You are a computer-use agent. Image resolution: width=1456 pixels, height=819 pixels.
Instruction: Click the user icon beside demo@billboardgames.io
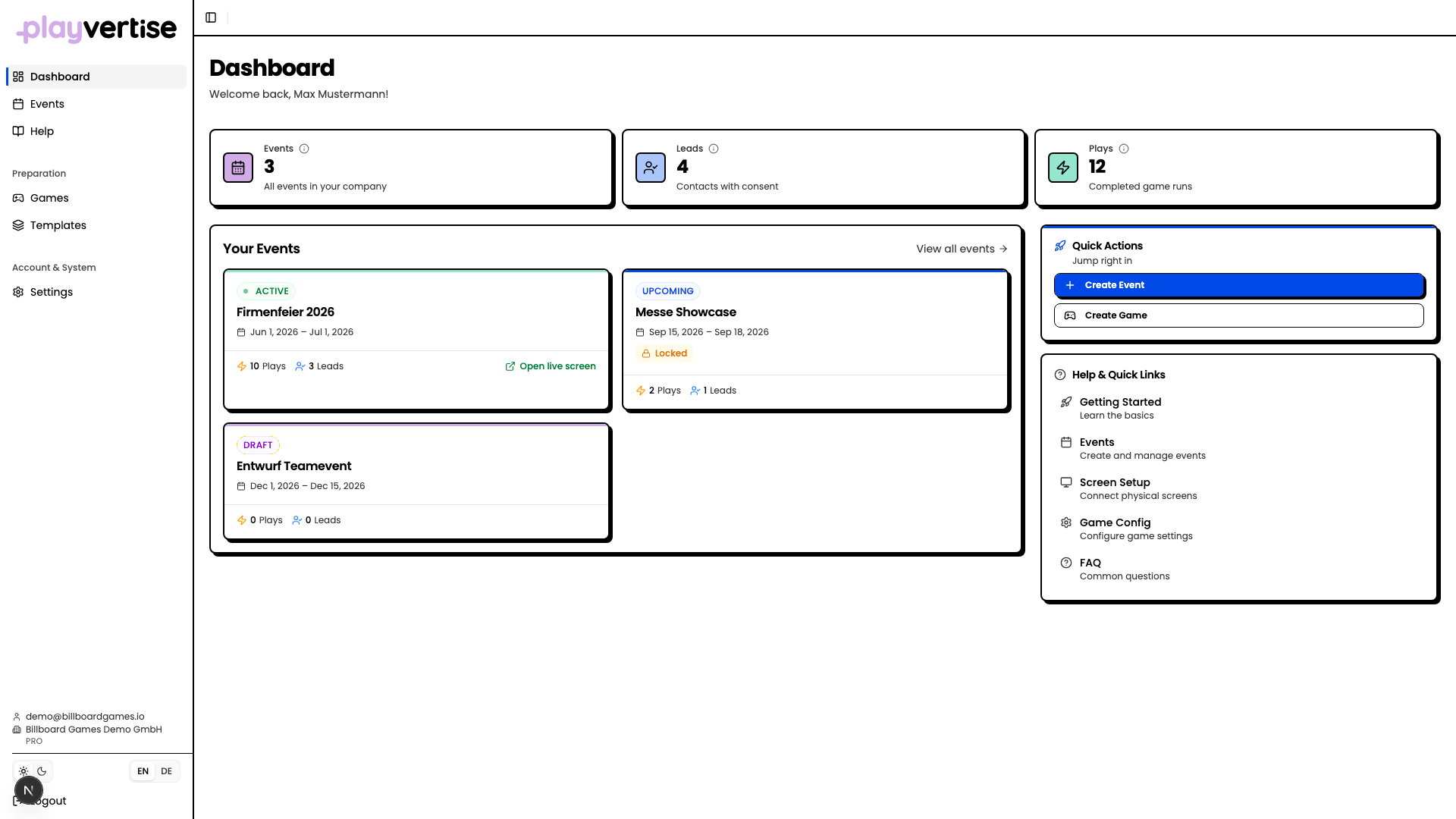(17, 717)
